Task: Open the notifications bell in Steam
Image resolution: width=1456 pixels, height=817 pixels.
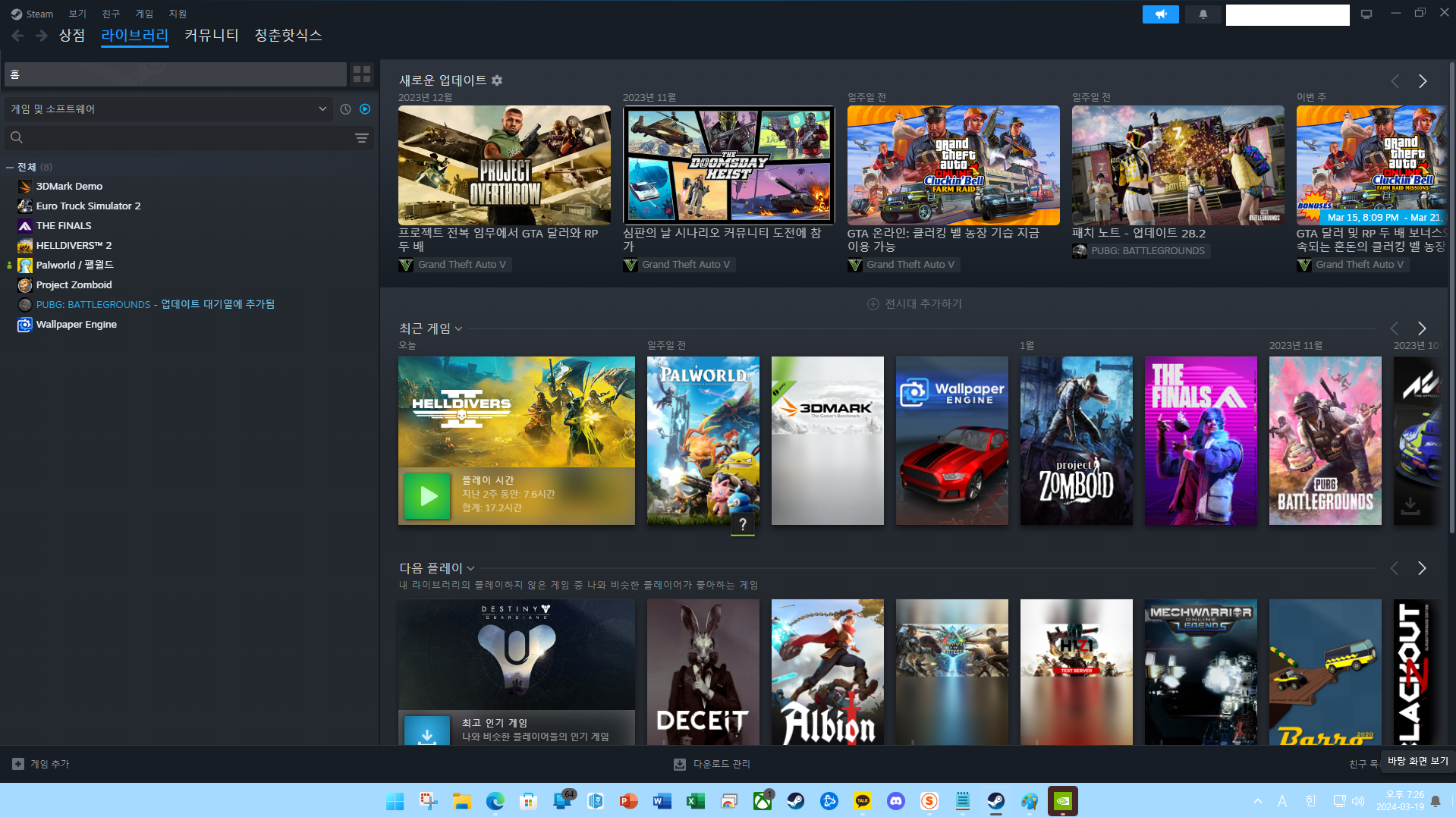Action: [1203, 14]
